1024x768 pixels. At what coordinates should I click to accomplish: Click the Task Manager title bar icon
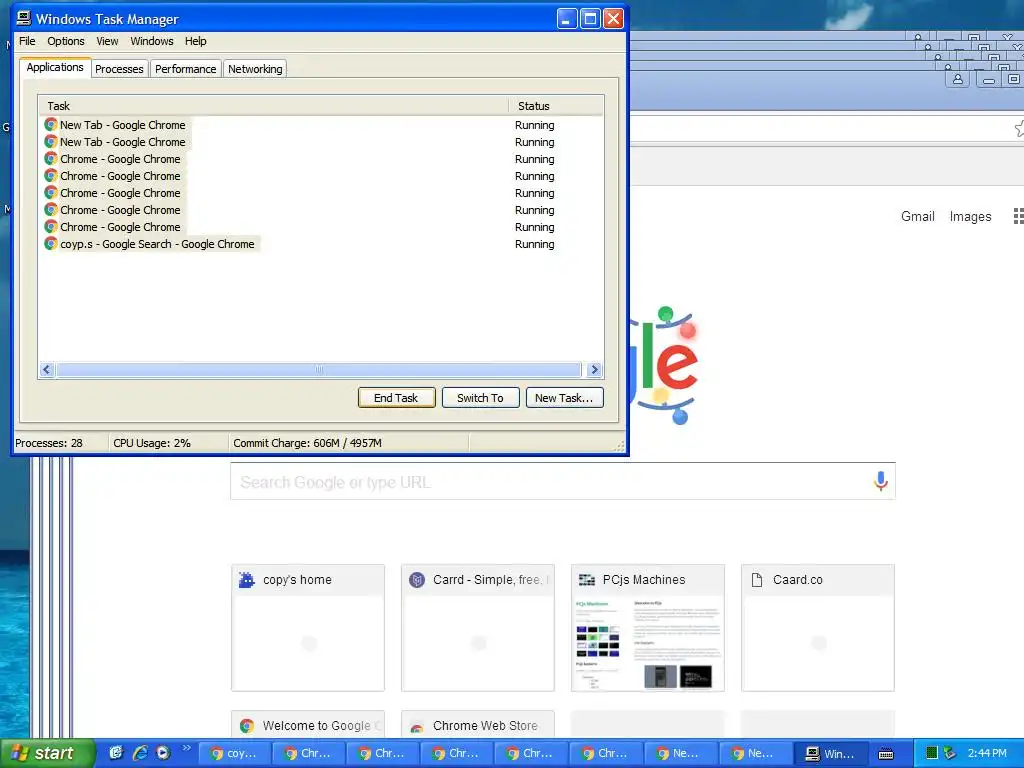pos(24,18)
